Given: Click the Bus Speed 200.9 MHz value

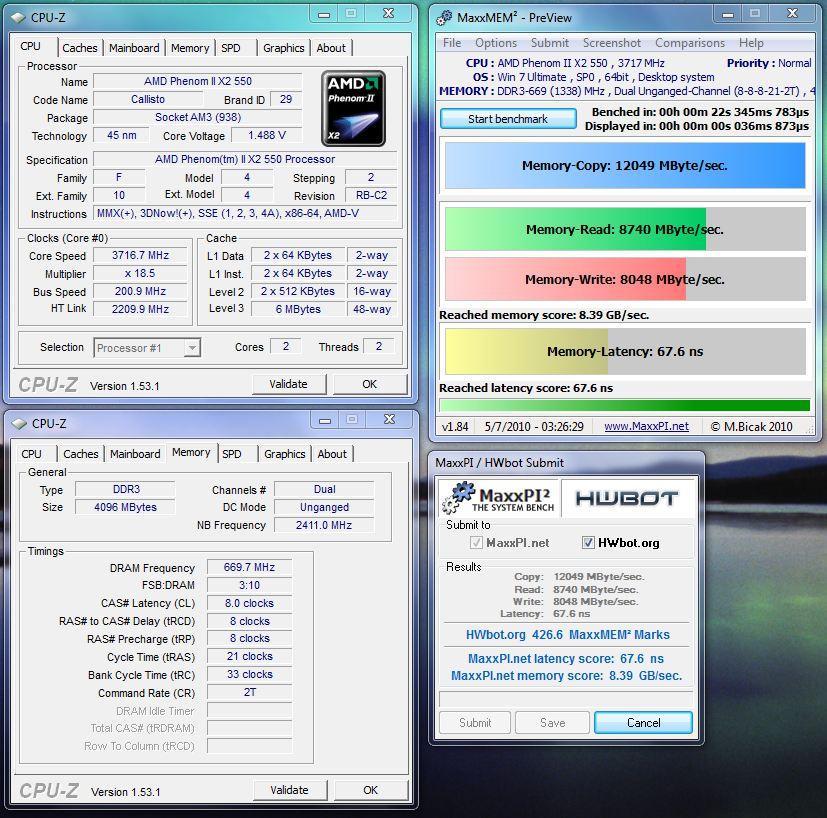Looking at the screenshot, I should (140, 291).
